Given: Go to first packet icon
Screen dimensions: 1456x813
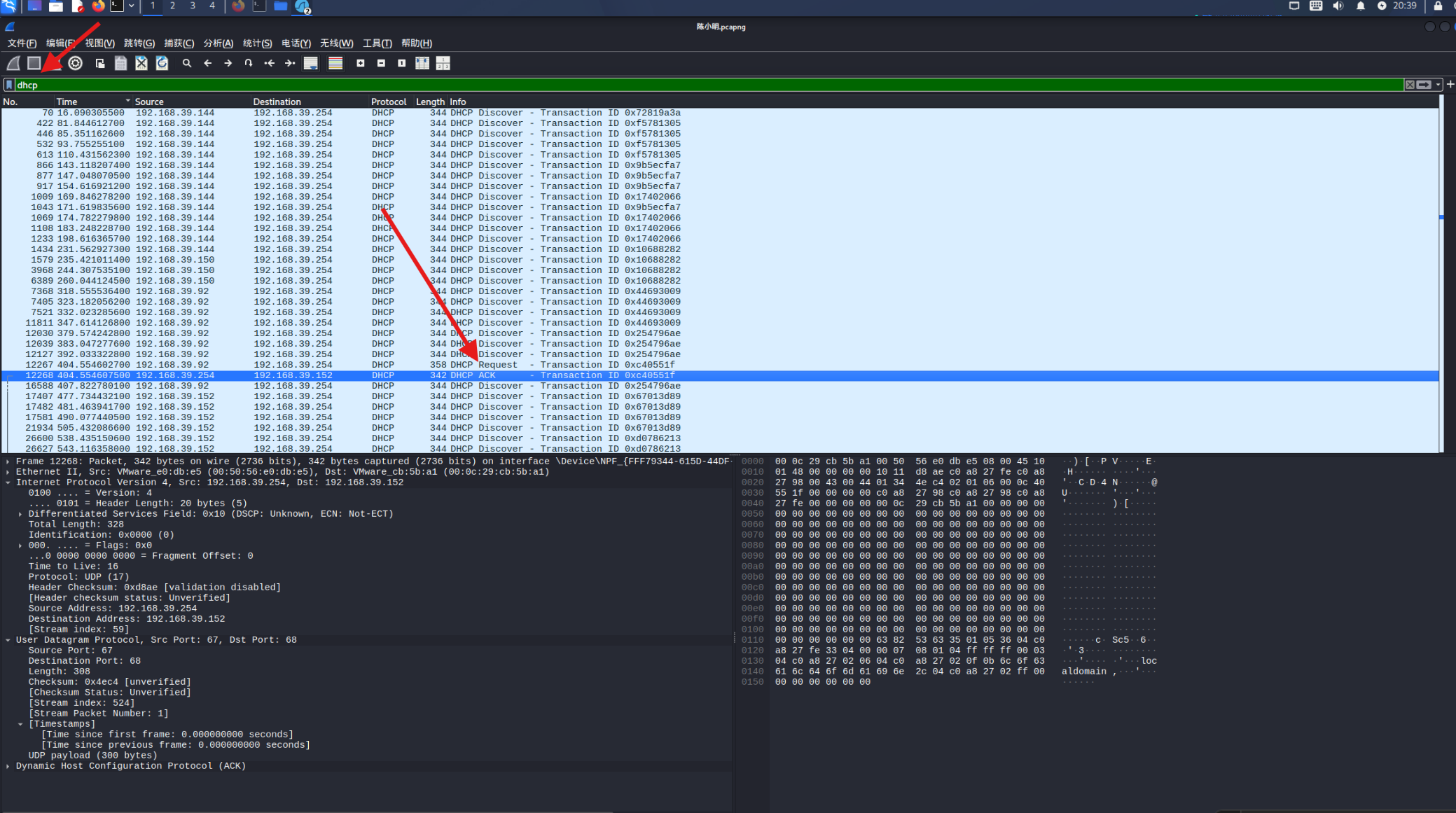Looking at the screenshot, I should (270, 63).
